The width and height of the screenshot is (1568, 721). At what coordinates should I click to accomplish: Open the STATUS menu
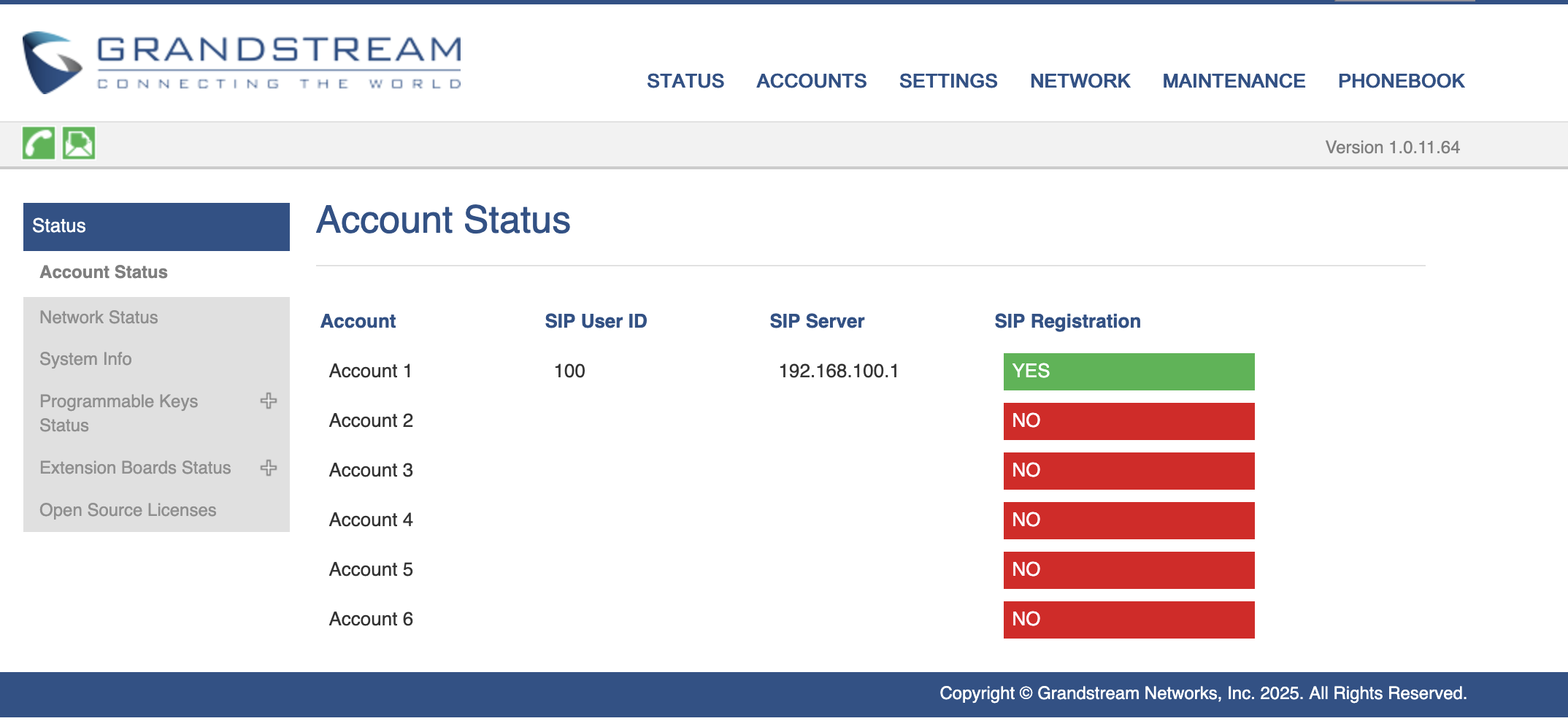point(685,81)
